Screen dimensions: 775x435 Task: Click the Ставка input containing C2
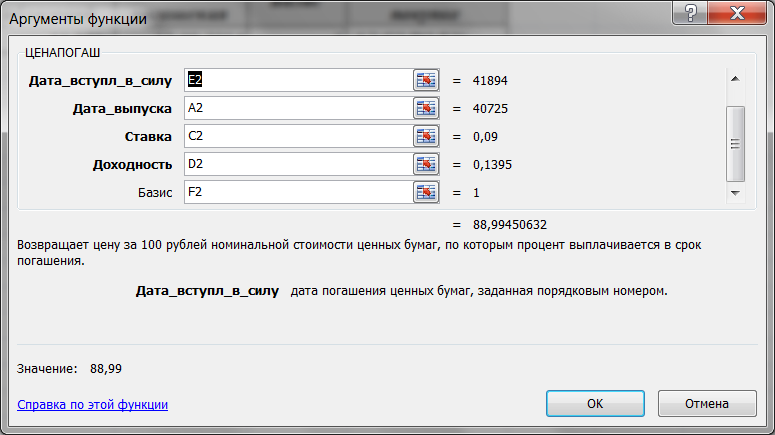coord(299,136)
